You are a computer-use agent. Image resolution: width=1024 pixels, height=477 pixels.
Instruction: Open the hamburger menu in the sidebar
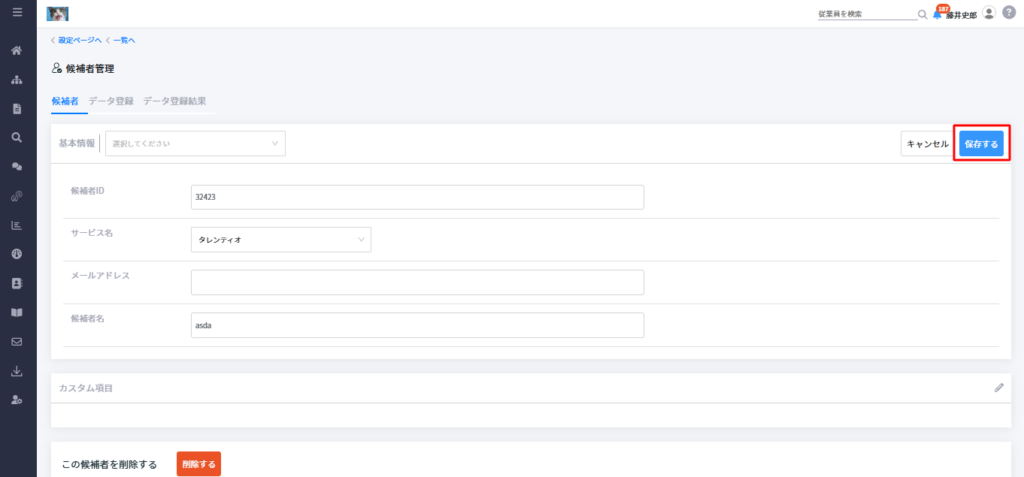(x=18, y=12)
